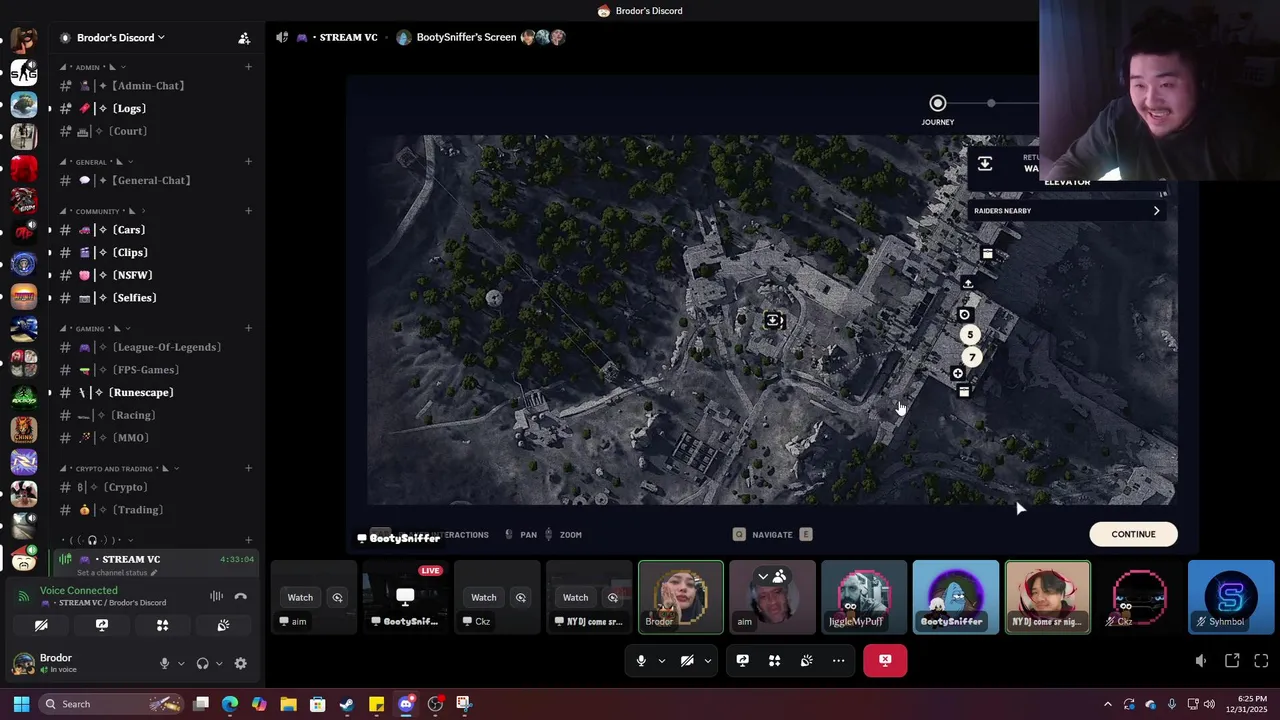Viewport: 1280px width, 720px height.
Task: Click multi-stream icon next to aim's Watch
Action: (x=337, y=597)
